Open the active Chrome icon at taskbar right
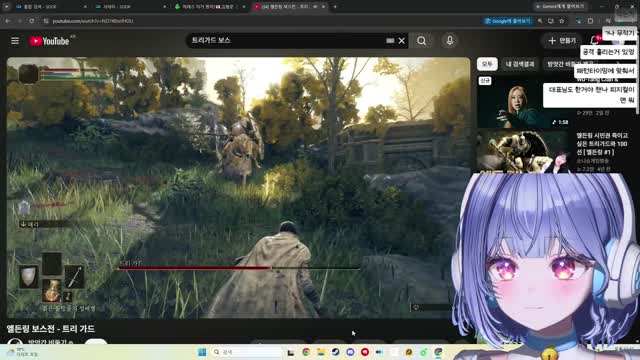The width and height of the screenshot is (640, 360). [x=438, y=352]
